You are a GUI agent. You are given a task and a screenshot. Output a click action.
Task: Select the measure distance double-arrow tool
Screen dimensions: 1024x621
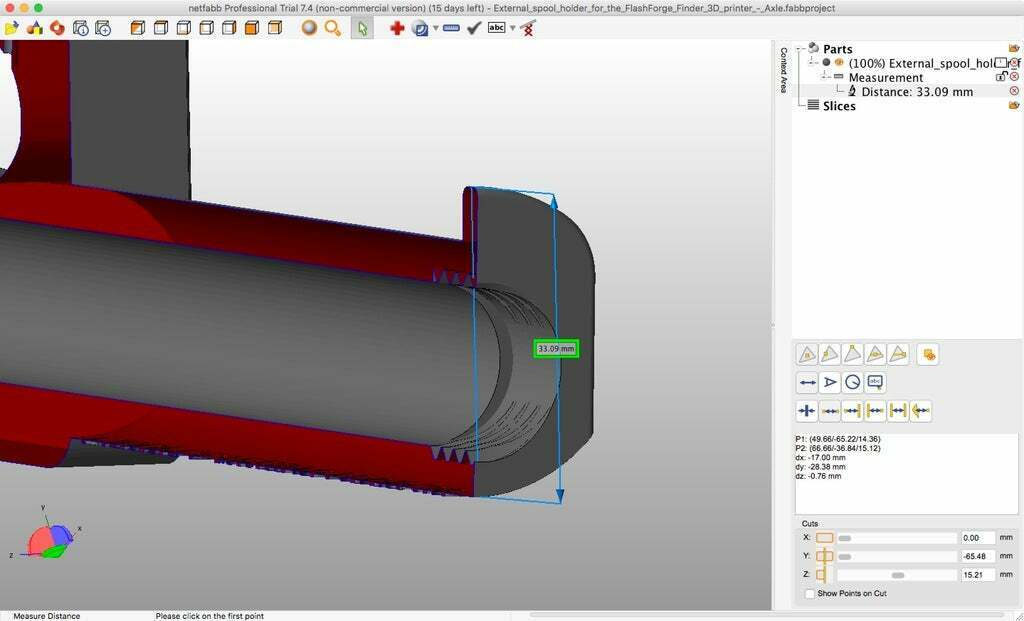807,382
